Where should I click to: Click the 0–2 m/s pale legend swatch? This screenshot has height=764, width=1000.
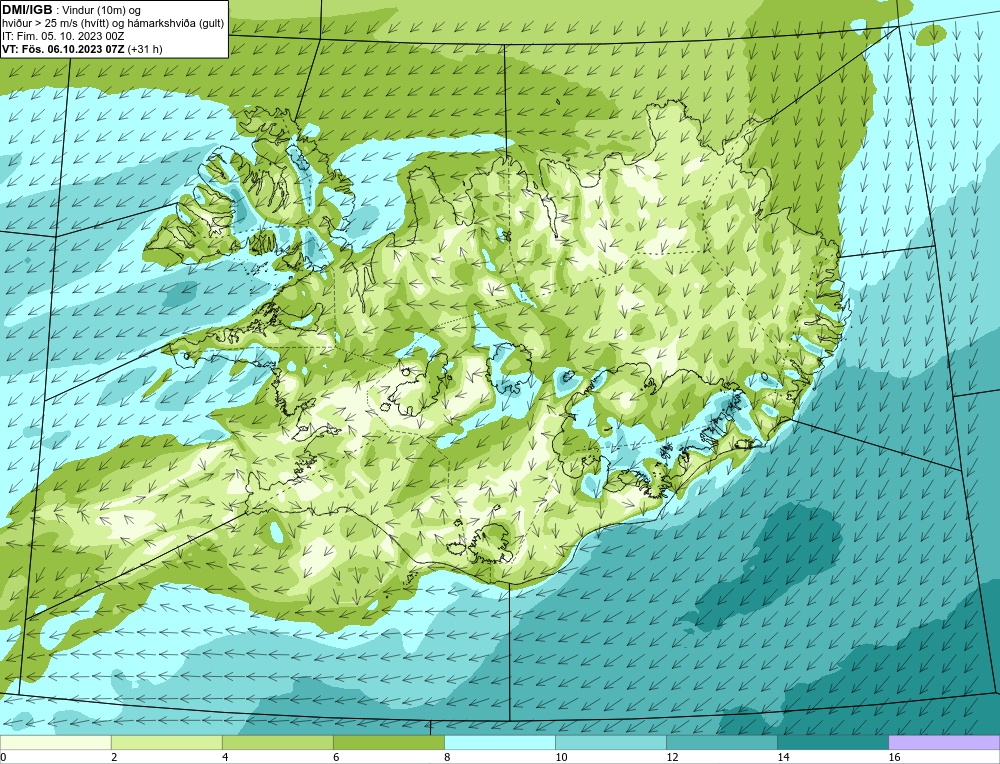55,742
